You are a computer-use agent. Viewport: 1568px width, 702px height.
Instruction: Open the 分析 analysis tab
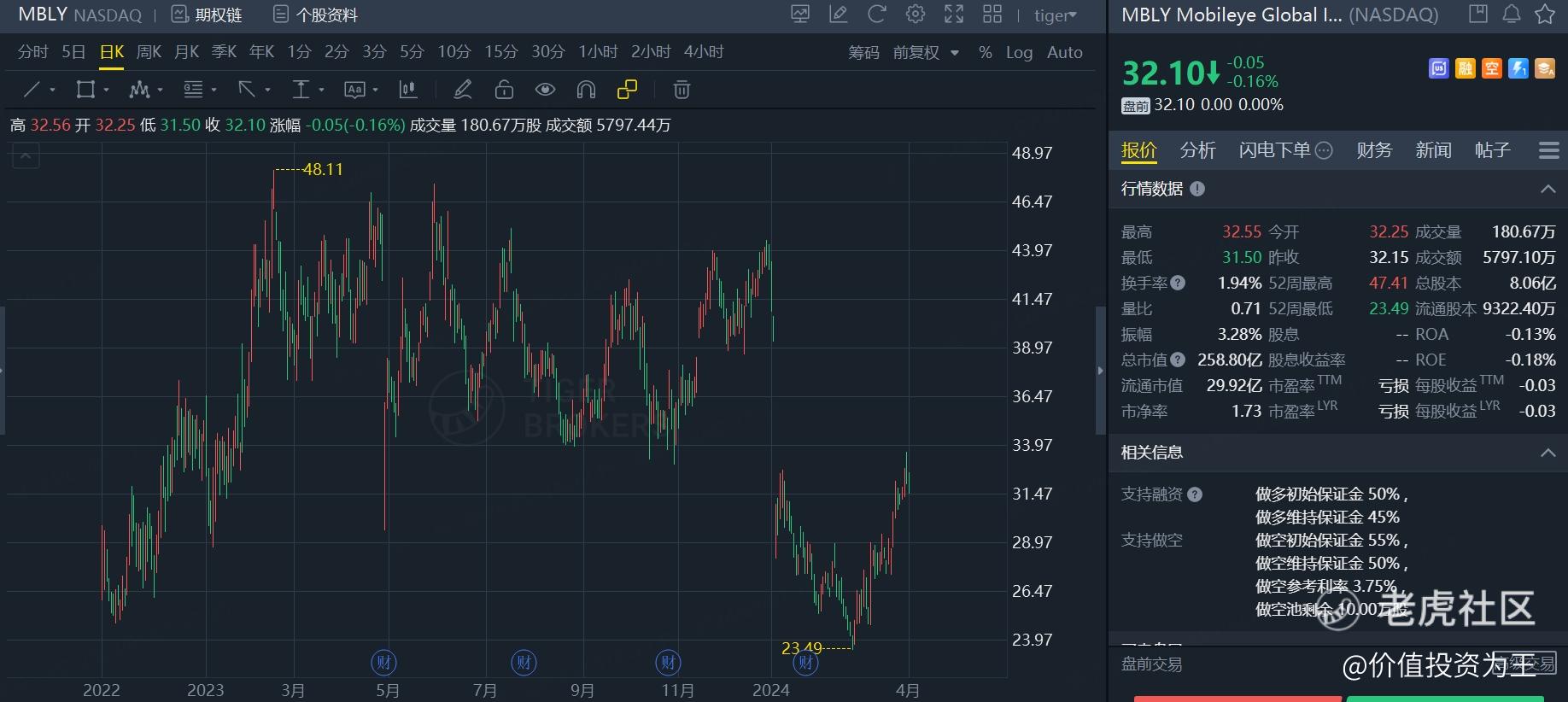pyautogui.click(x=1197, y=150)
